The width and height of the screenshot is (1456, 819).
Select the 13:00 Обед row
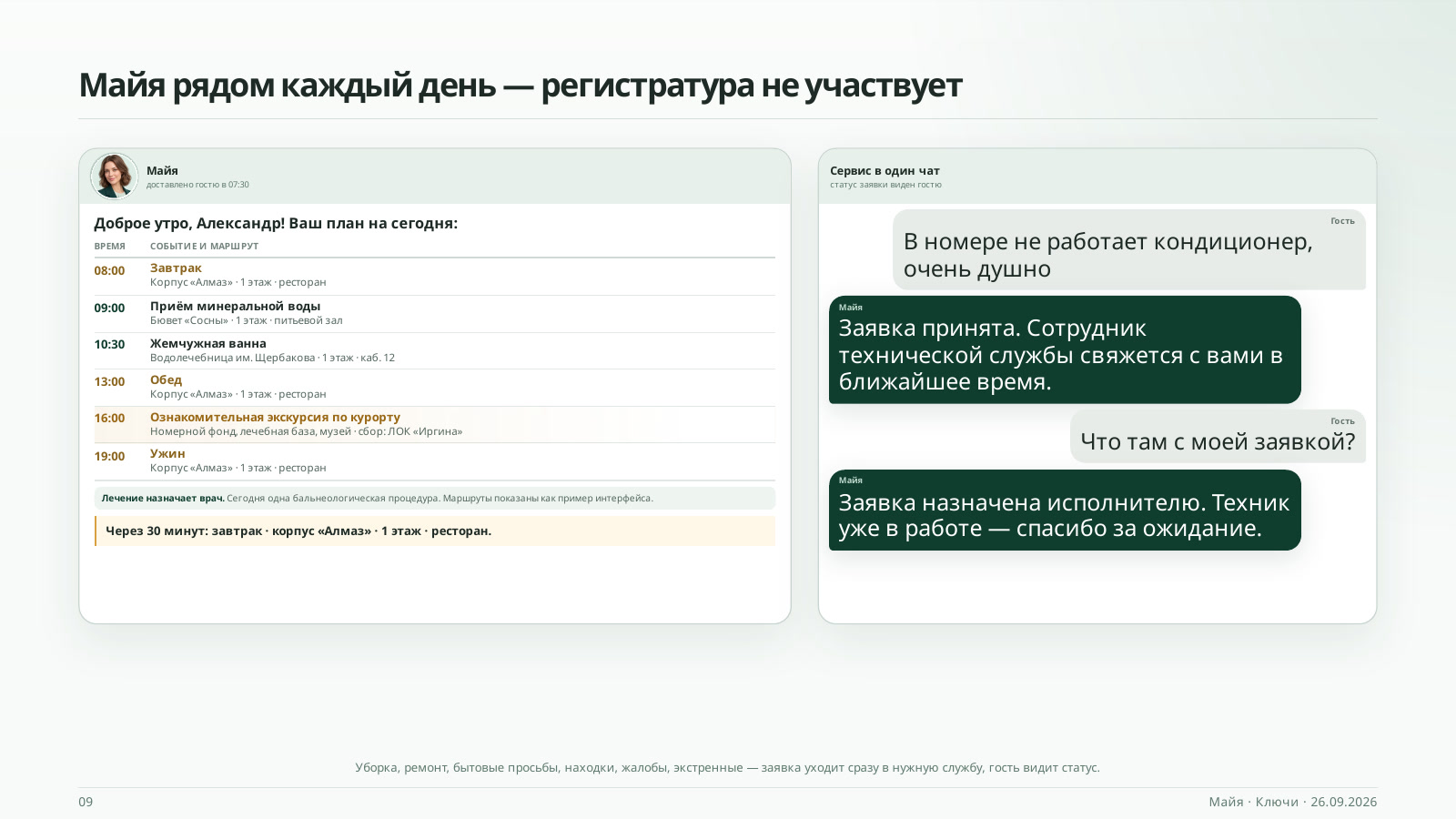[x=435, y=388]
